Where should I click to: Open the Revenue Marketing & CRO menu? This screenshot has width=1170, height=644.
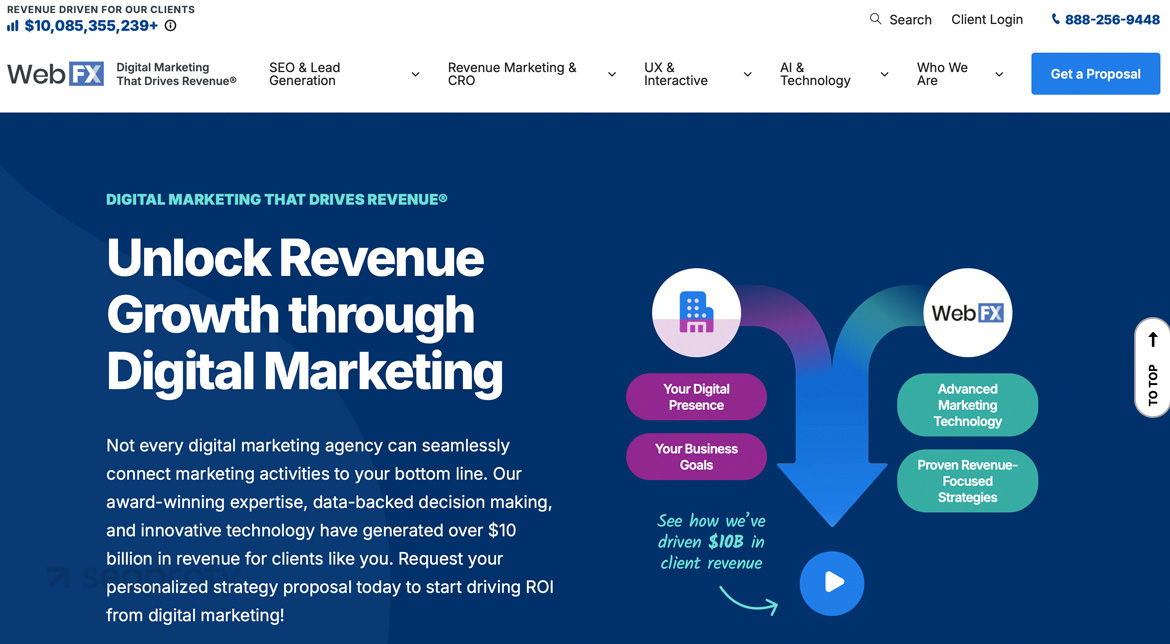(x=512, y=74)
